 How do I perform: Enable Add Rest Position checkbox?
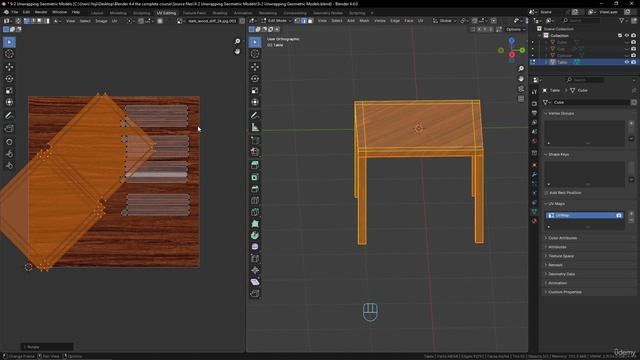547,193
